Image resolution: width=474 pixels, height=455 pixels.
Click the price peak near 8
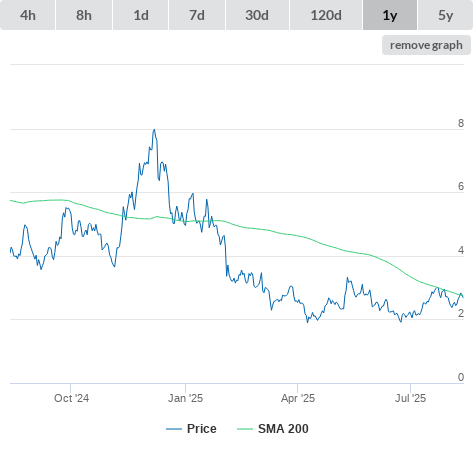[154, 130]
